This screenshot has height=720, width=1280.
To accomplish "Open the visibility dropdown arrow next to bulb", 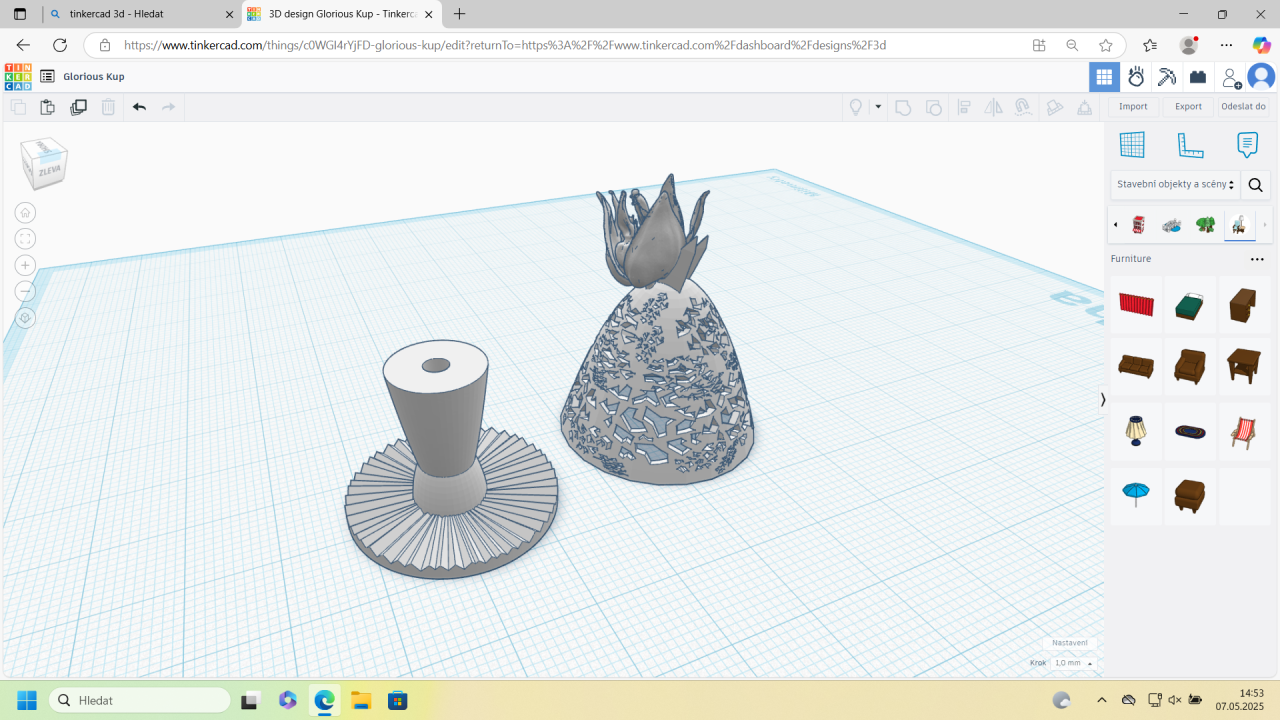I will click(878, 107).
